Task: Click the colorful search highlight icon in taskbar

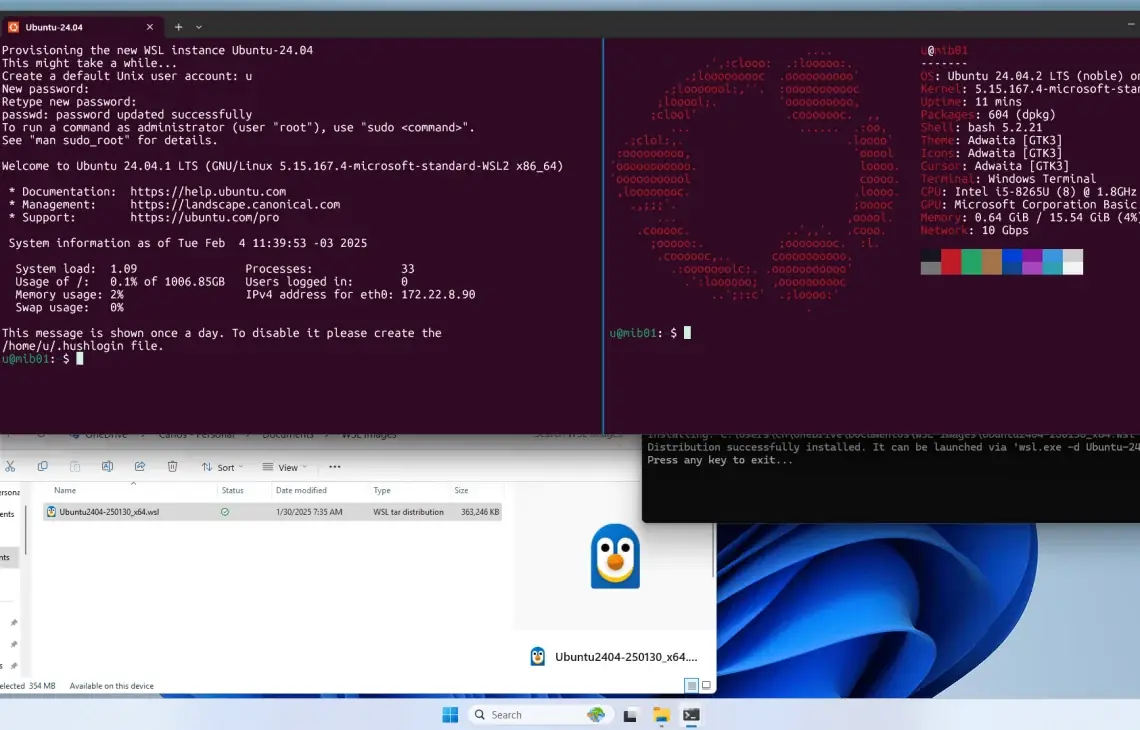Action: (x=595, y=715)
